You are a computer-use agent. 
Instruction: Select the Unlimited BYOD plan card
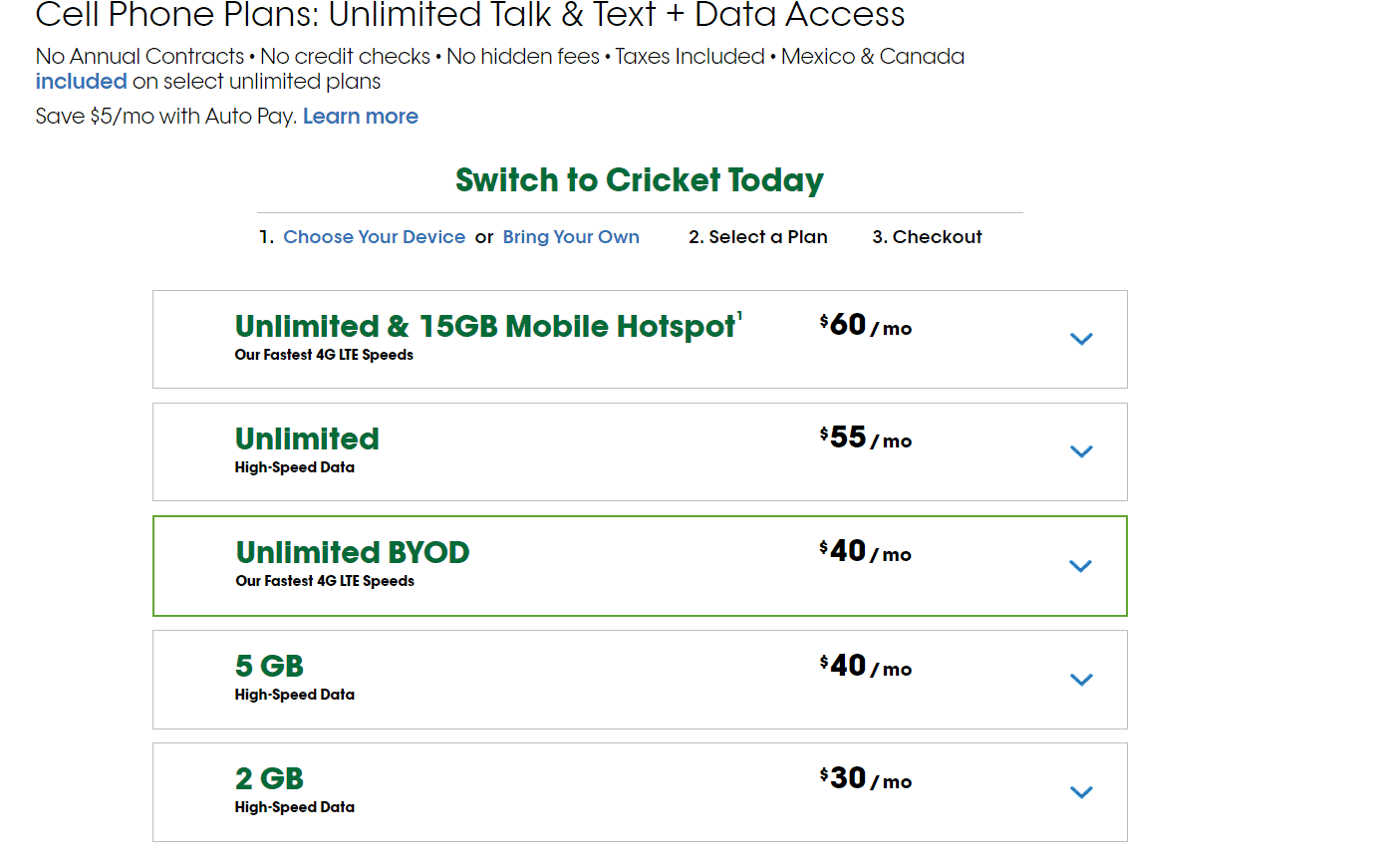point(639,566)
